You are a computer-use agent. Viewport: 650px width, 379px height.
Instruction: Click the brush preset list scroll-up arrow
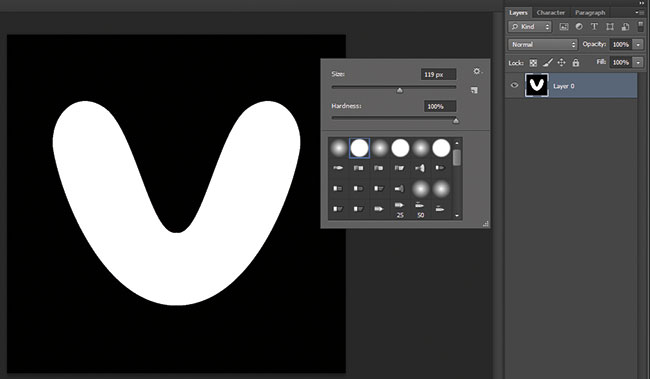pos(457,143)
